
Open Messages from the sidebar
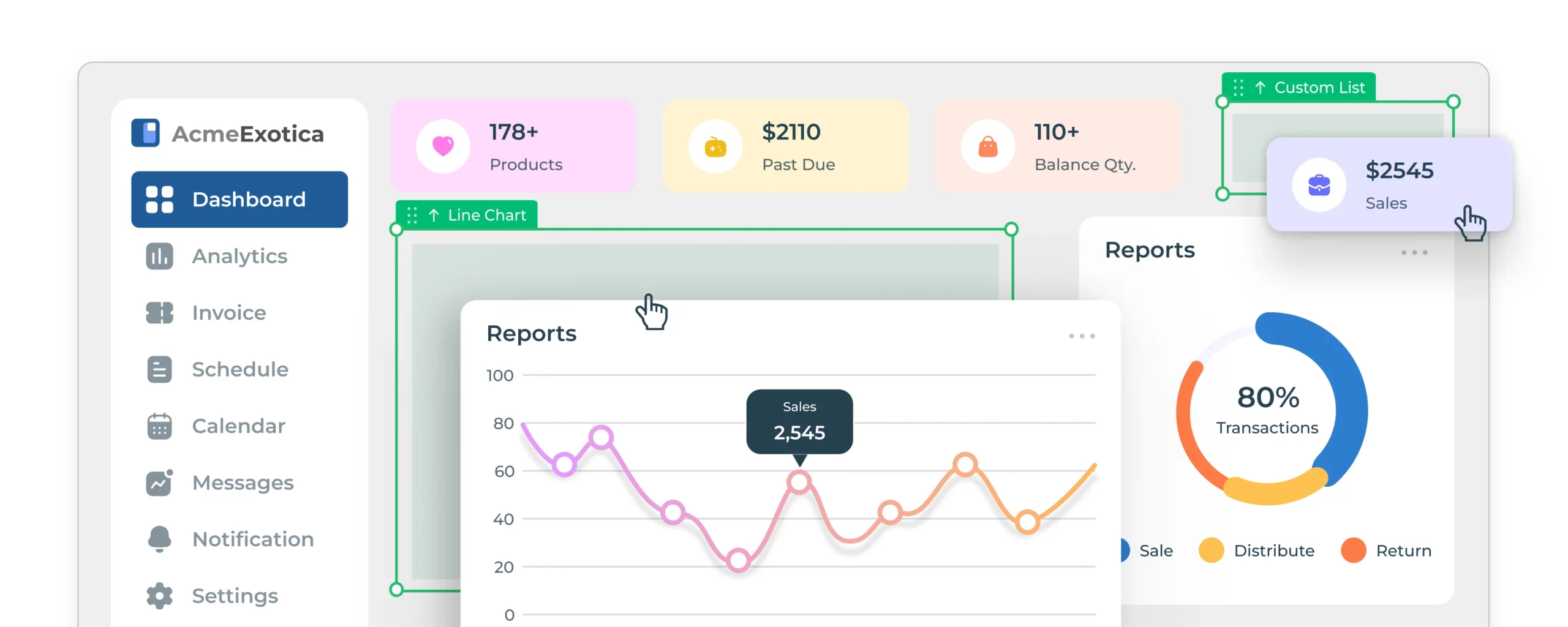[239, 482]
